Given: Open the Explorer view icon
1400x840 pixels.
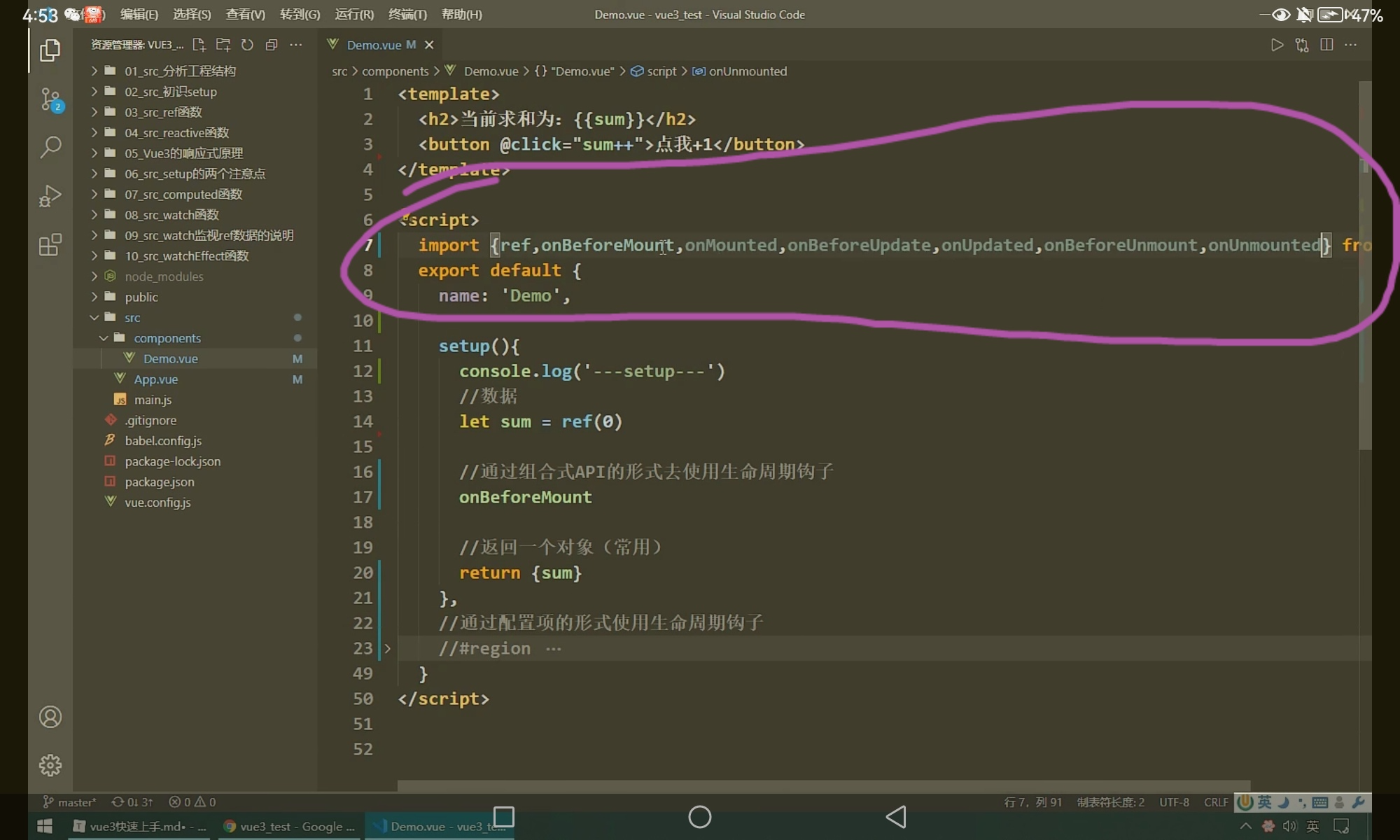Looking at the screenshot, I should [50, 50].
